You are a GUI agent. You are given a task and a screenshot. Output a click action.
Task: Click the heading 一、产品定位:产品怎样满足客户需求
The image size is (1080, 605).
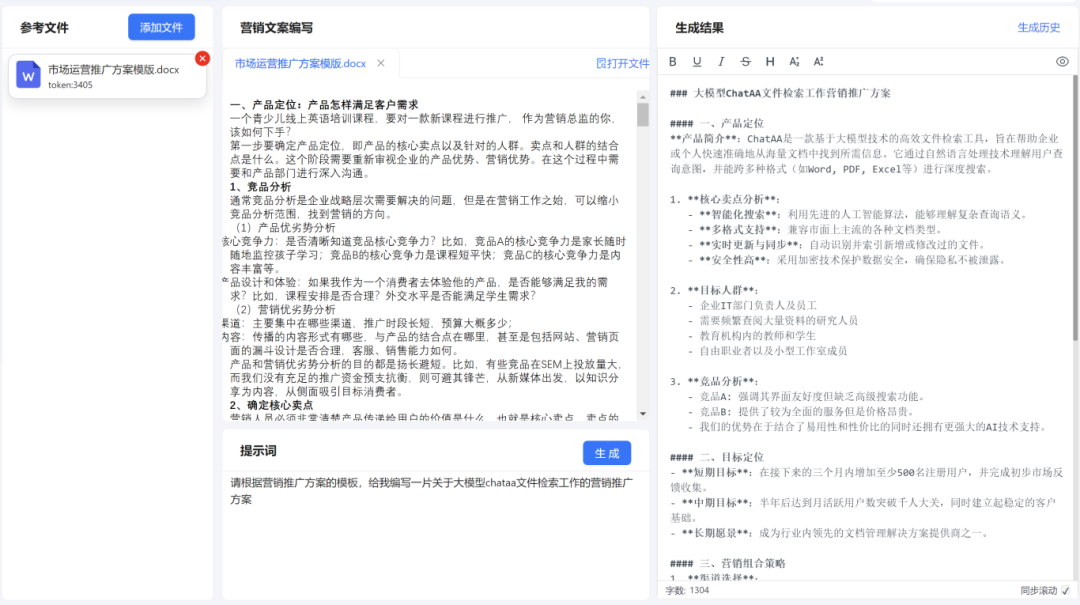tap(324, 105)
